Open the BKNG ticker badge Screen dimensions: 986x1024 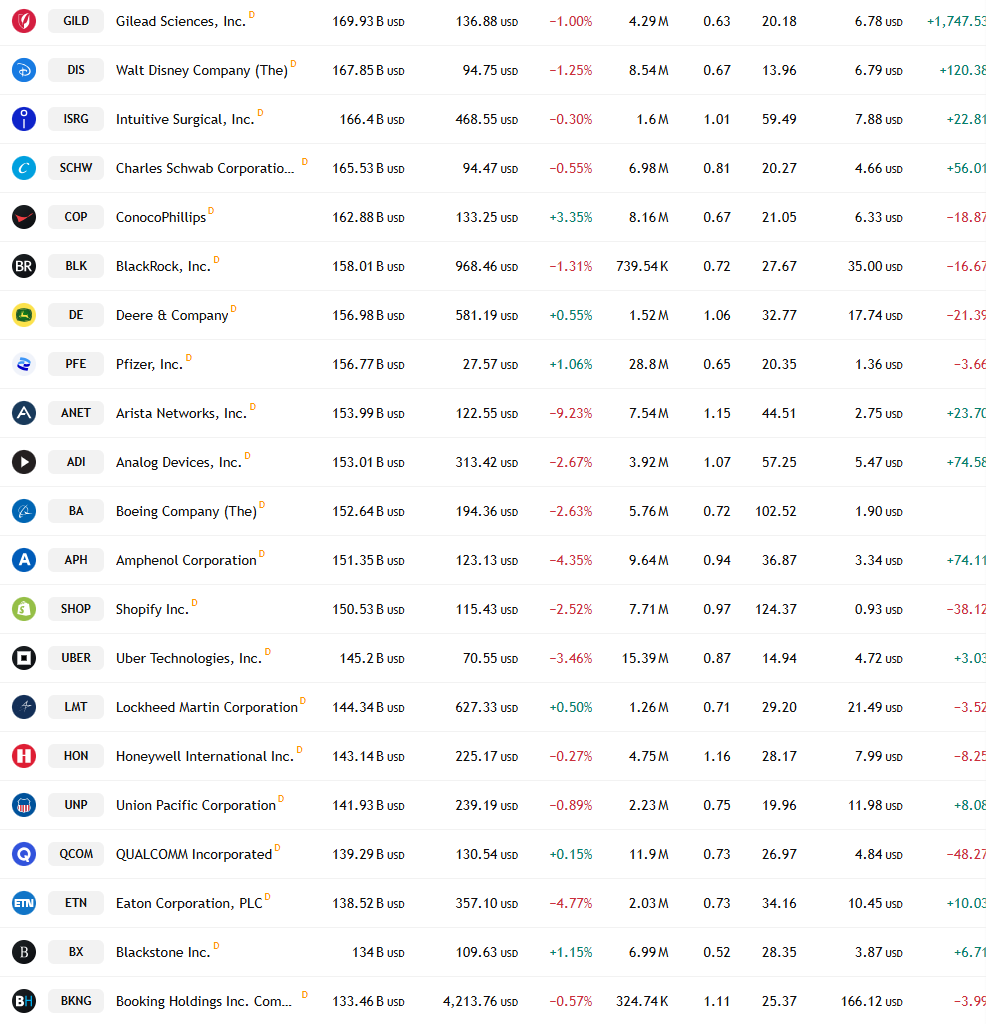click(x=76, y=1000)
